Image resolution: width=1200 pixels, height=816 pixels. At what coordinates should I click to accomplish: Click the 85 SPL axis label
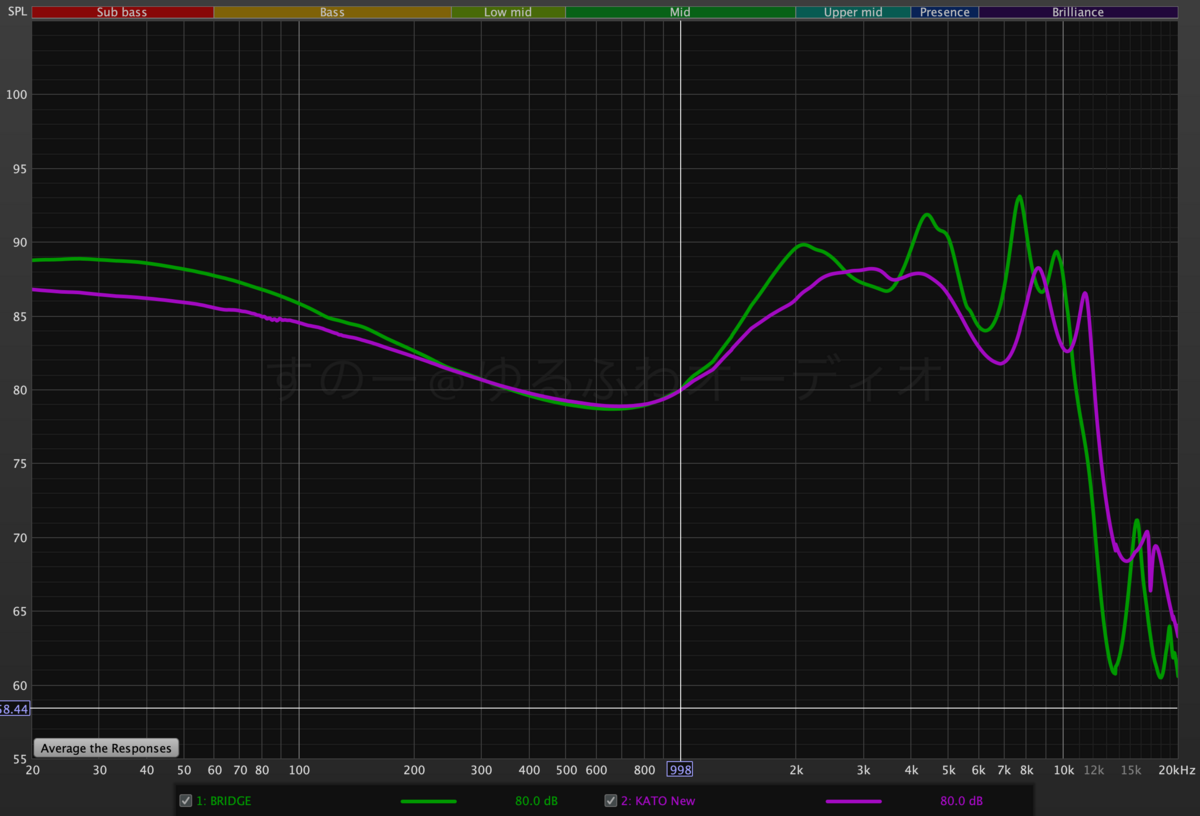(19, 316)
